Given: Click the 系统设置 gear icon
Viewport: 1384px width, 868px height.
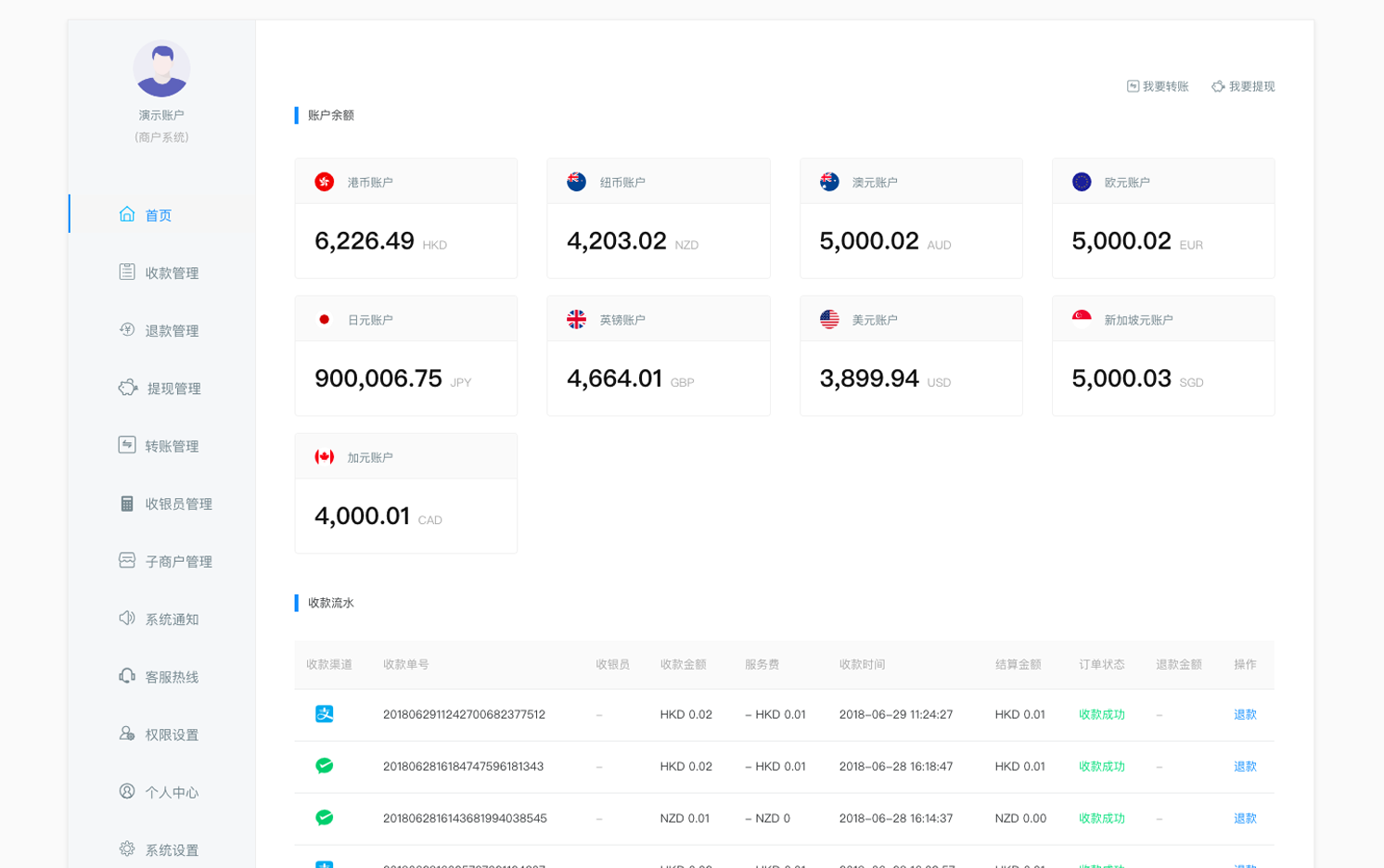Looking at the screenshot, I should tap(127, 849).
